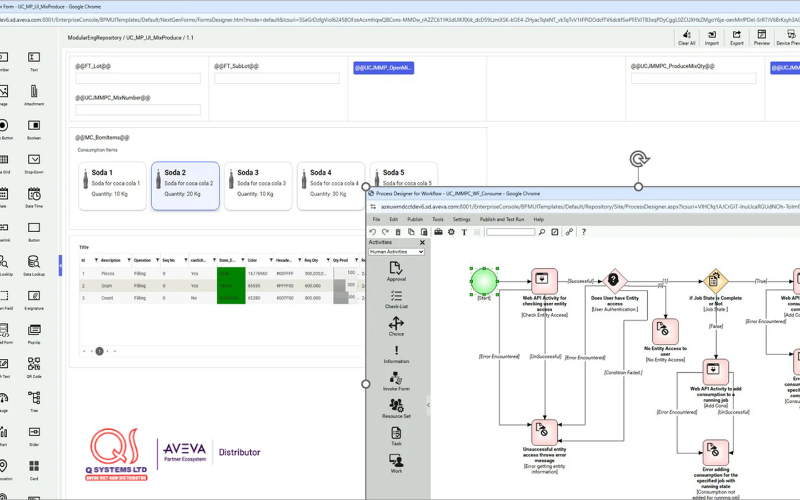Open the Edit menu in Process Designer

(393, 219)
